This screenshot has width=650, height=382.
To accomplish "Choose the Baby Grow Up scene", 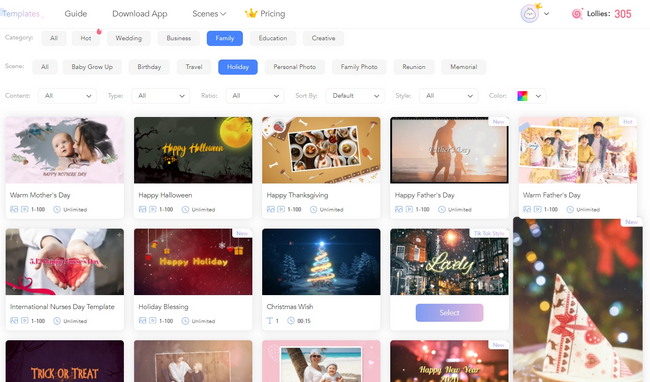I will pyautogui.click(x=92, y=67).
